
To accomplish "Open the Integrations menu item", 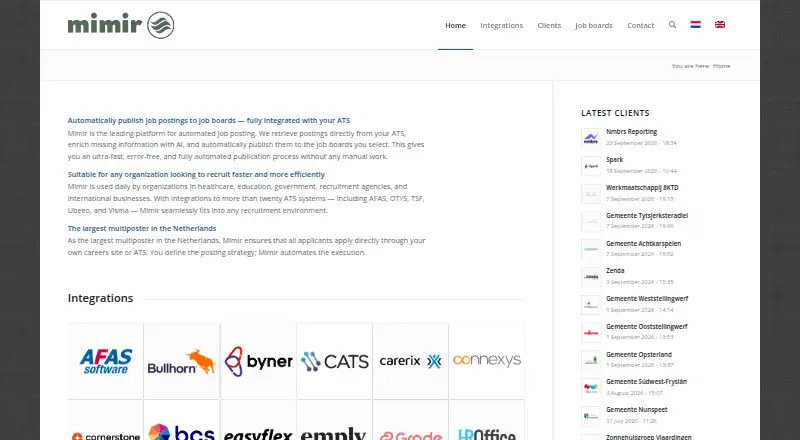I will 502,25.
